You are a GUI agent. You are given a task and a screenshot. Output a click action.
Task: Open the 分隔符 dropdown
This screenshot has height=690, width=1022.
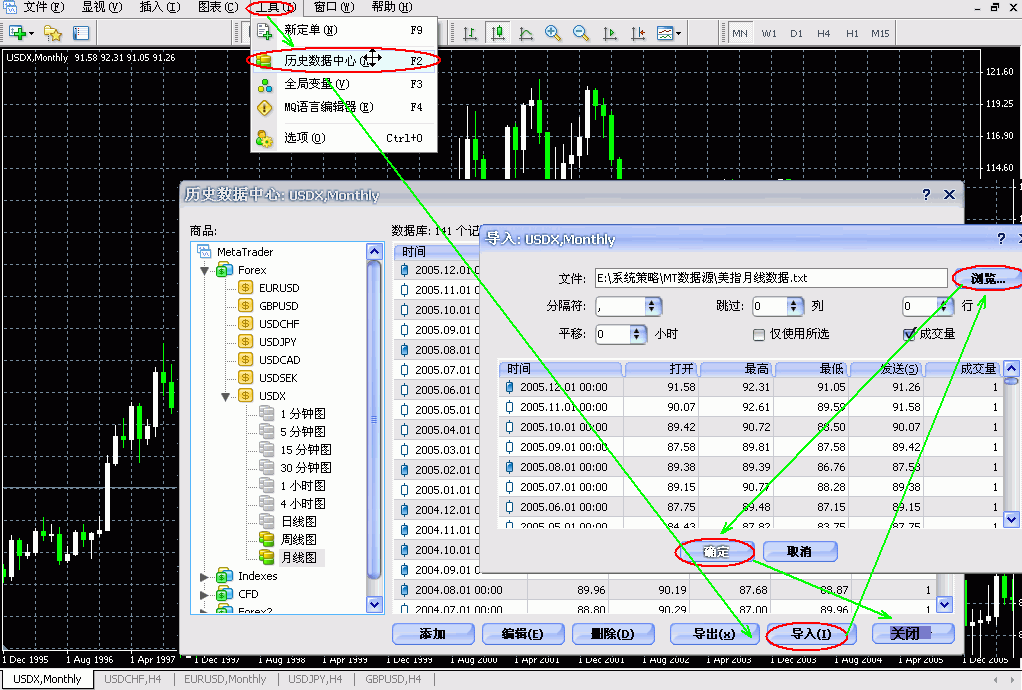[x=653, y=306]
